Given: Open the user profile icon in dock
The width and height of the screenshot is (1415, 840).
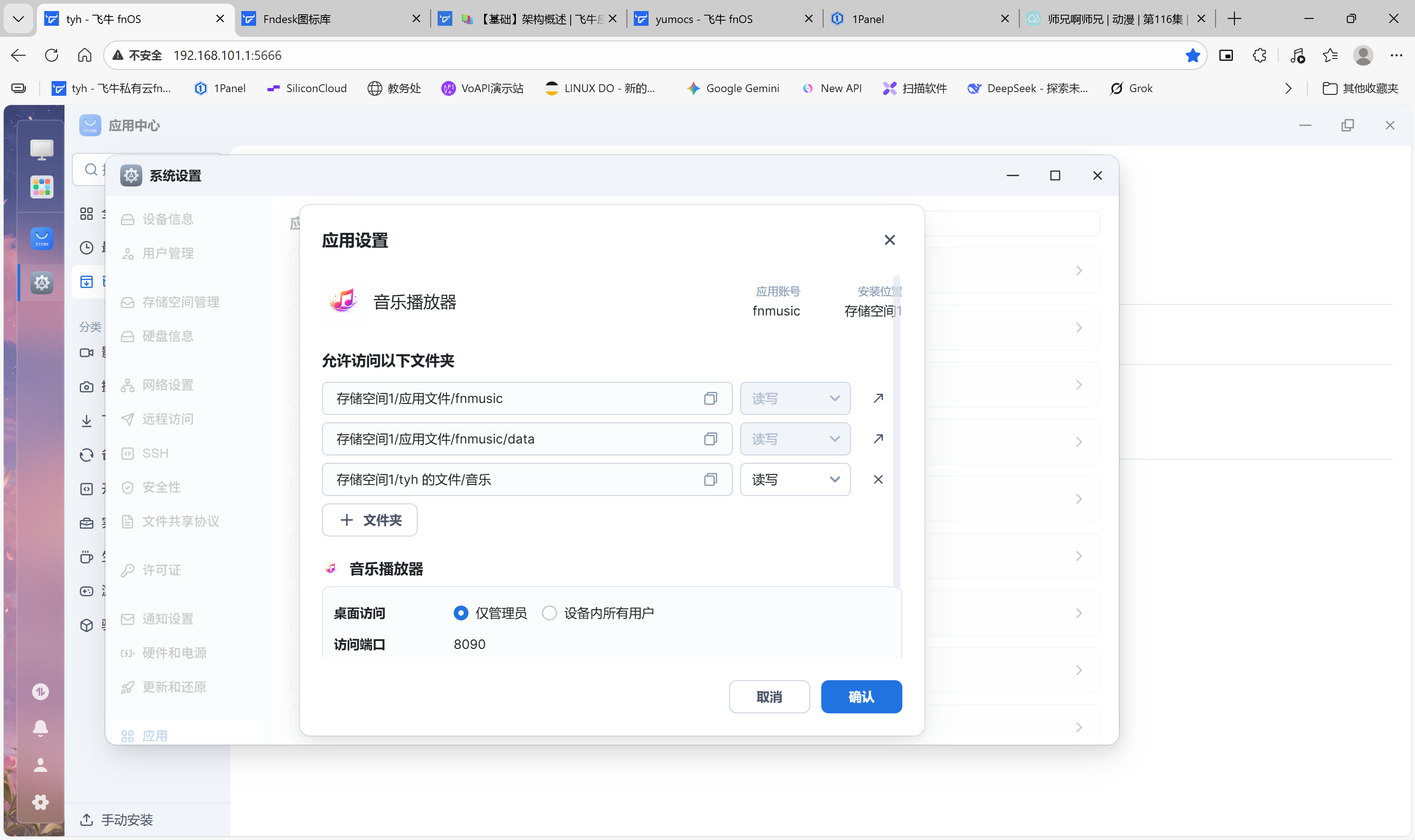Looking at the screenshot, I should pyautogui.click(x=40, y=765).
